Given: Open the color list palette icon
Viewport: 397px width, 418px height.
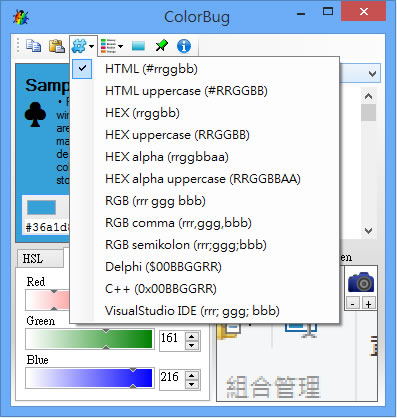Looking at the screenshot, I should click(108, 46).
